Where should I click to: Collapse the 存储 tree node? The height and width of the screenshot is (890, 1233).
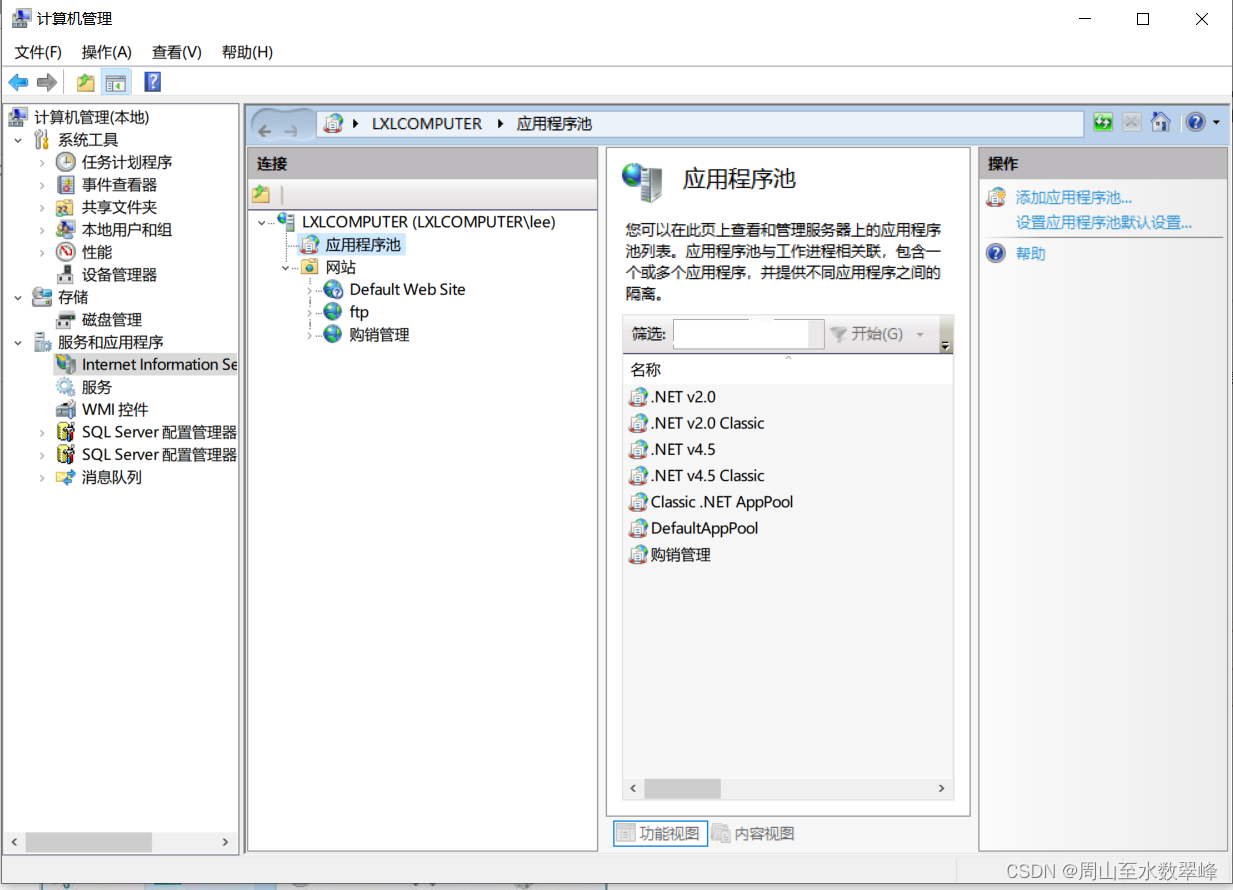18,297
